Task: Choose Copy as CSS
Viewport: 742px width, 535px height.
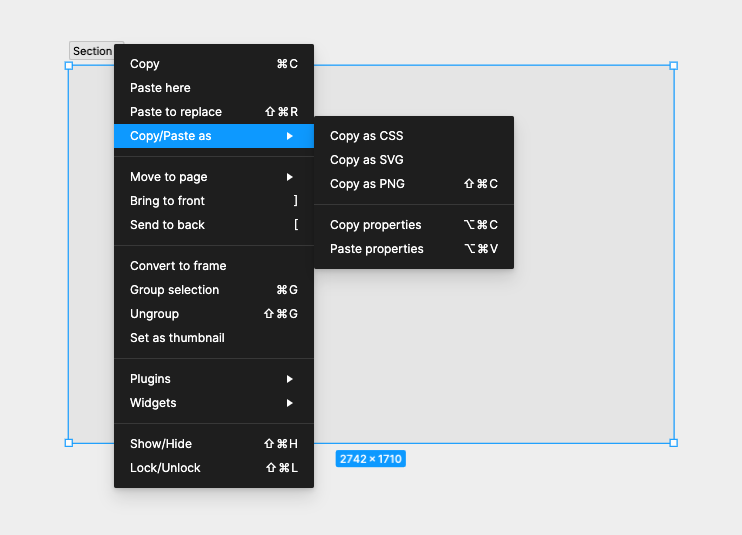Action: (414, 136)
